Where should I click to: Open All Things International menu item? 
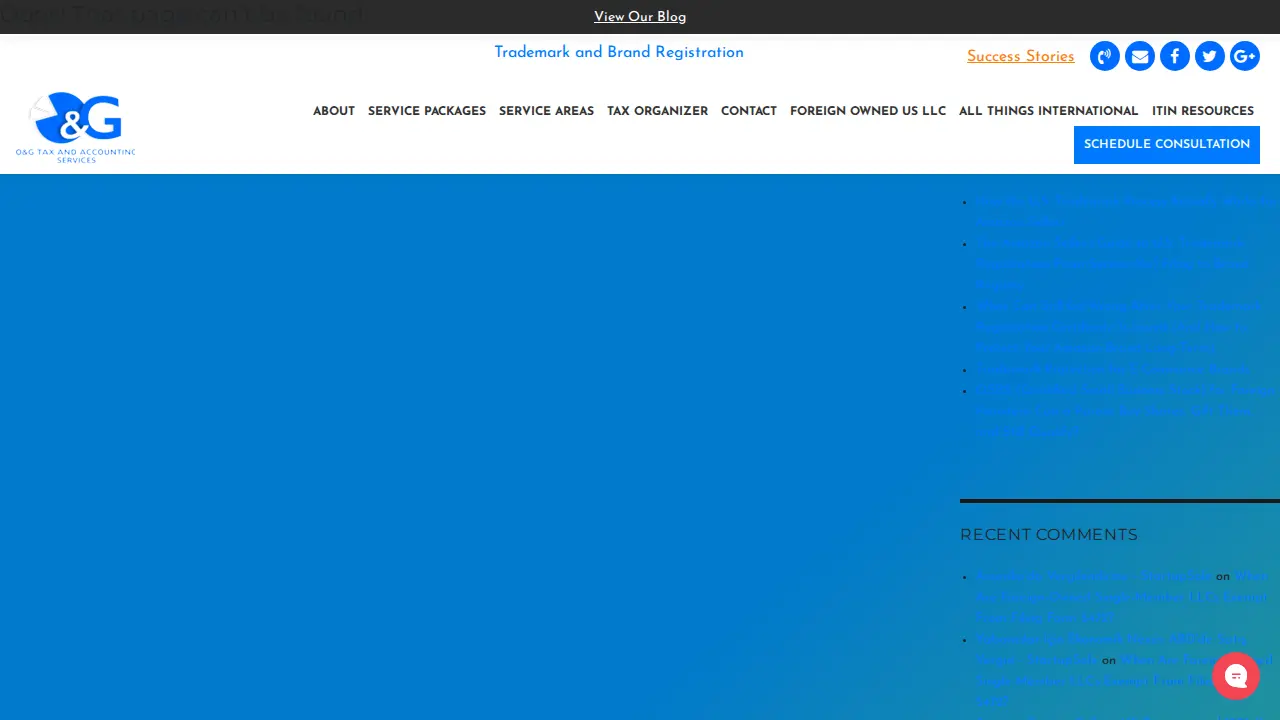(x=1048, y=111)
